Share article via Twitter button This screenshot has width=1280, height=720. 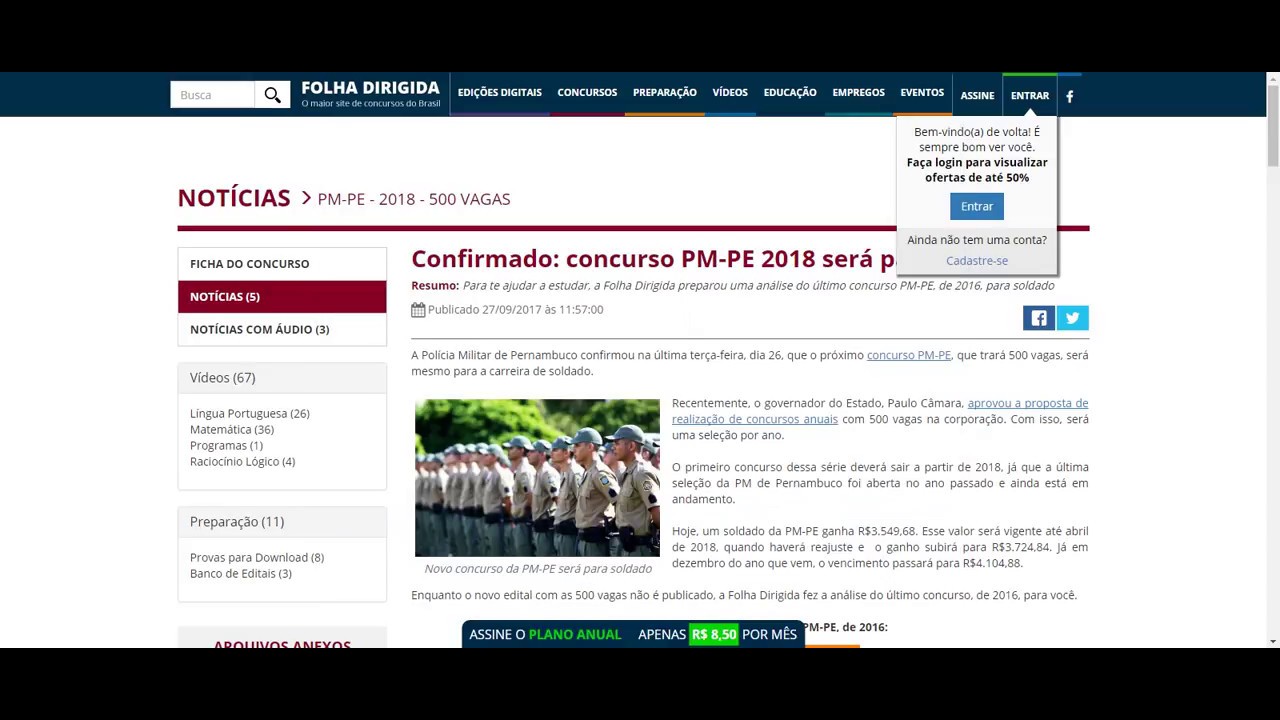click(x=1072, y=318)
